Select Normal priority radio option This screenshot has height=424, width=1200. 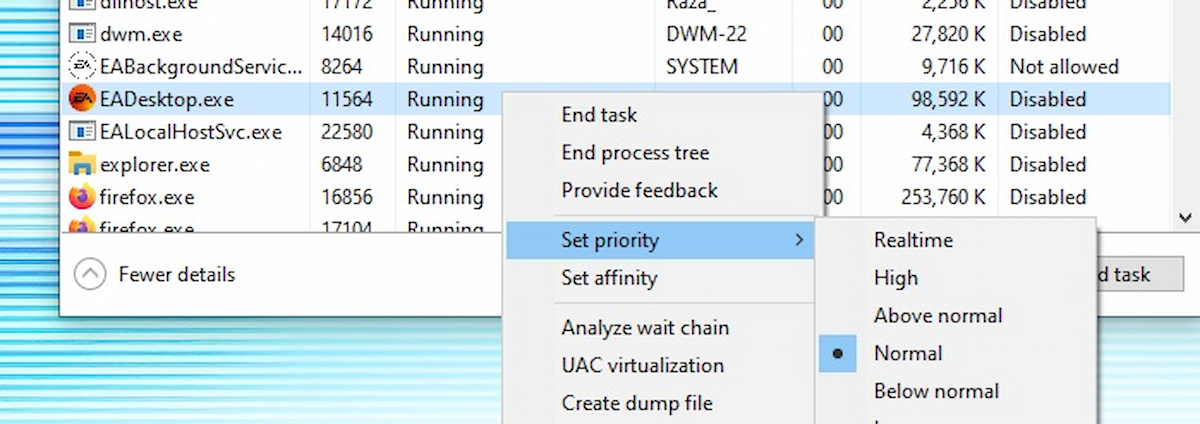(x=908, y=353)
